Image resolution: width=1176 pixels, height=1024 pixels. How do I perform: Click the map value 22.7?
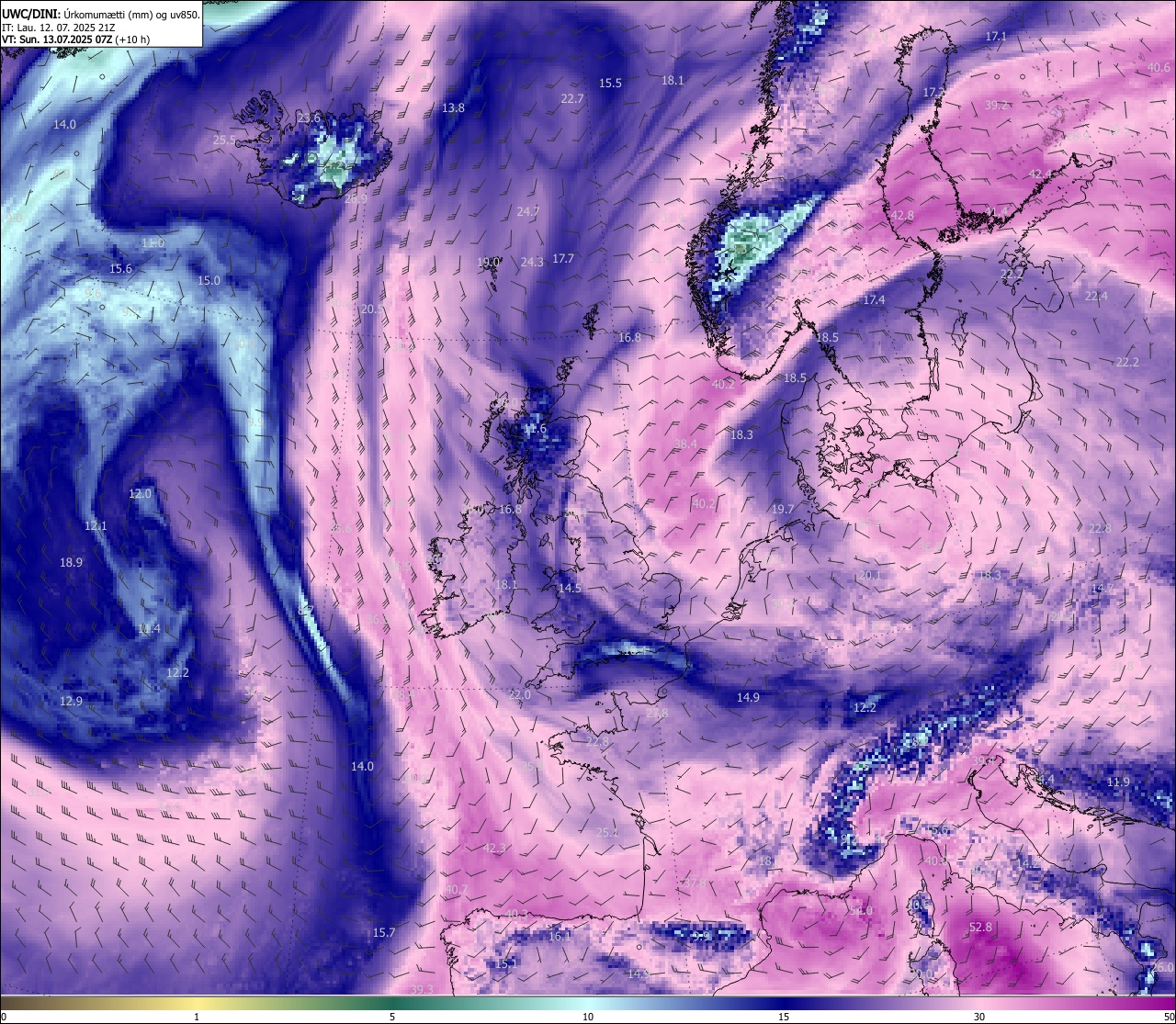point(572,98)
